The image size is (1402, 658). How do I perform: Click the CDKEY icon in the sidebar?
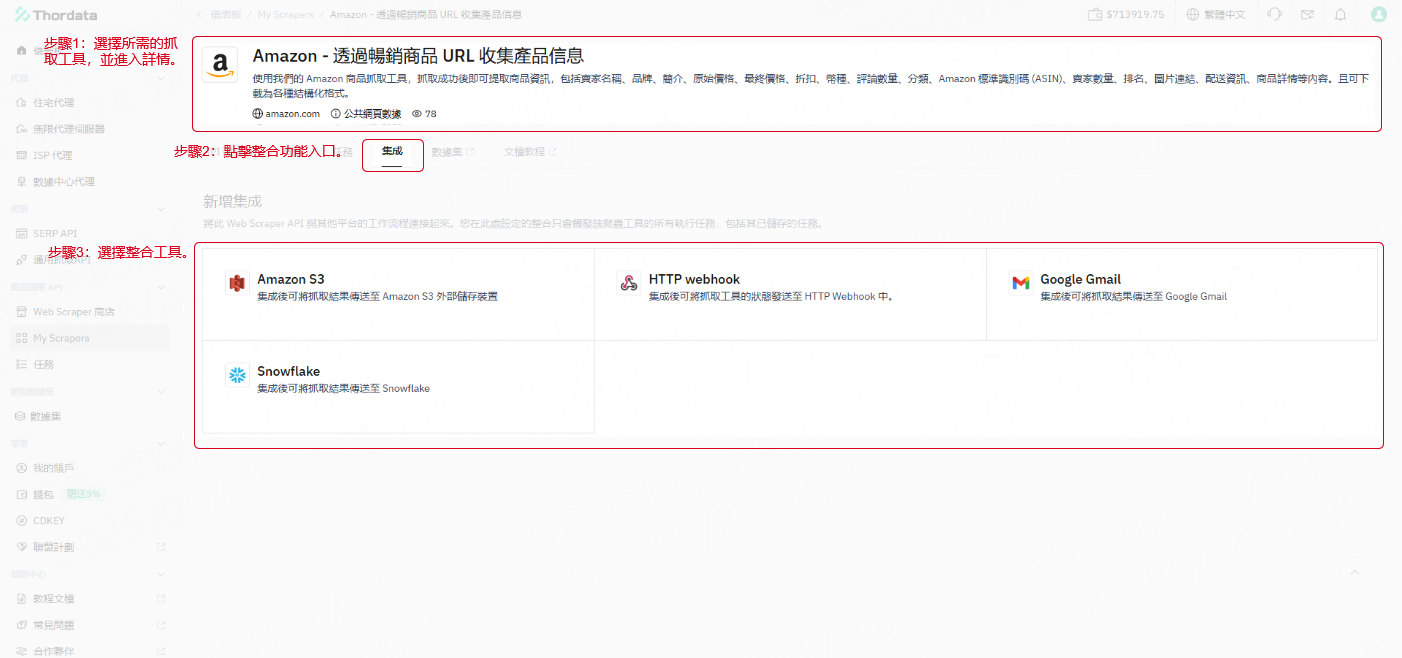point(22,520)
